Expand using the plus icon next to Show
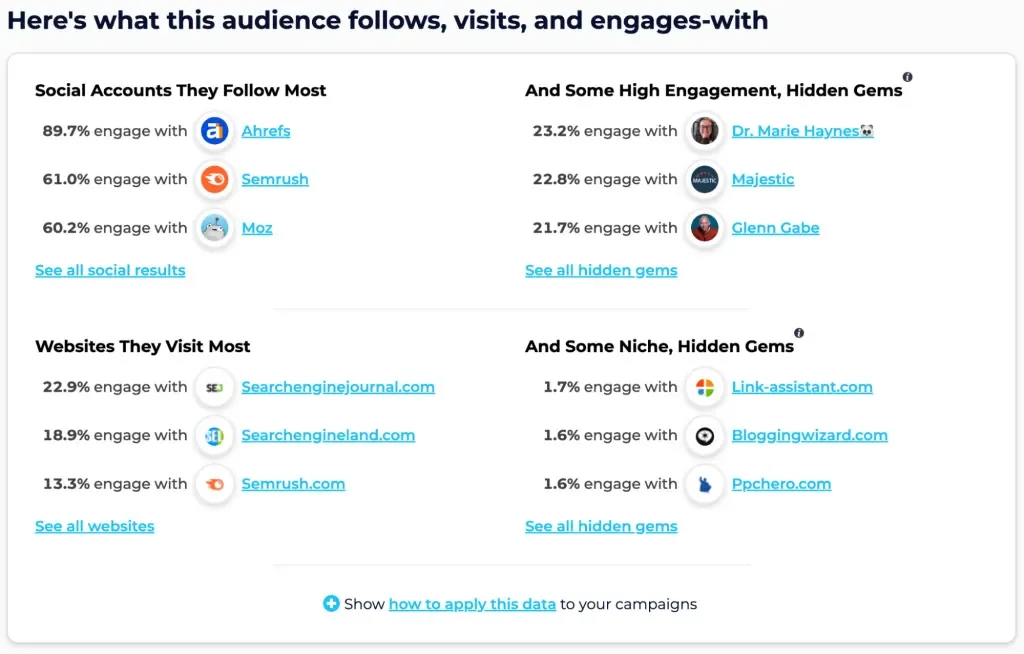 [331, 603]
